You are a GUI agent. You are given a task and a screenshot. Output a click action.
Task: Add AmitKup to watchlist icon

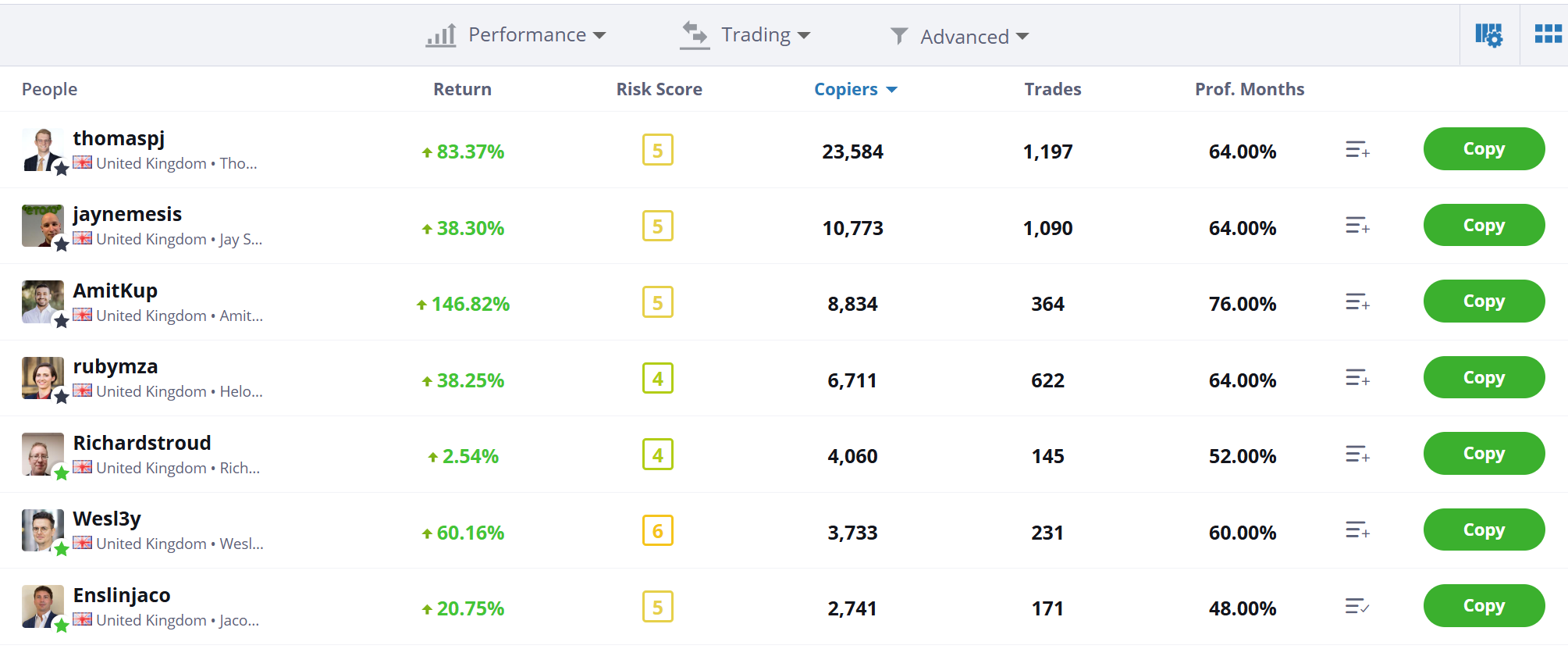click(x=1356, y=302)
